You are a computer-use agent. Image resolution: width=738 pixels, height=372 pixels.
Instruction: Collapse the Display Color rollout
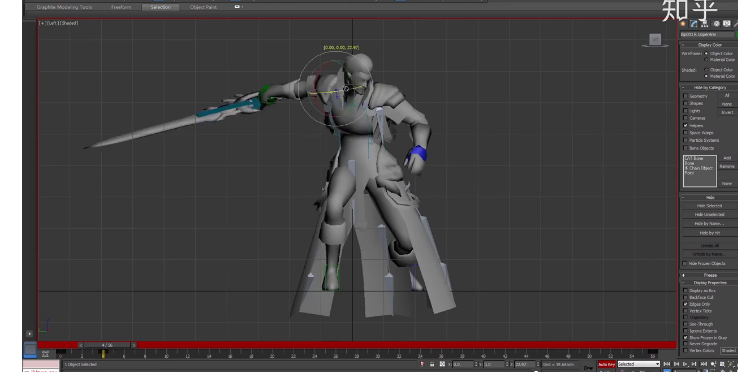[x=709, y=45]
